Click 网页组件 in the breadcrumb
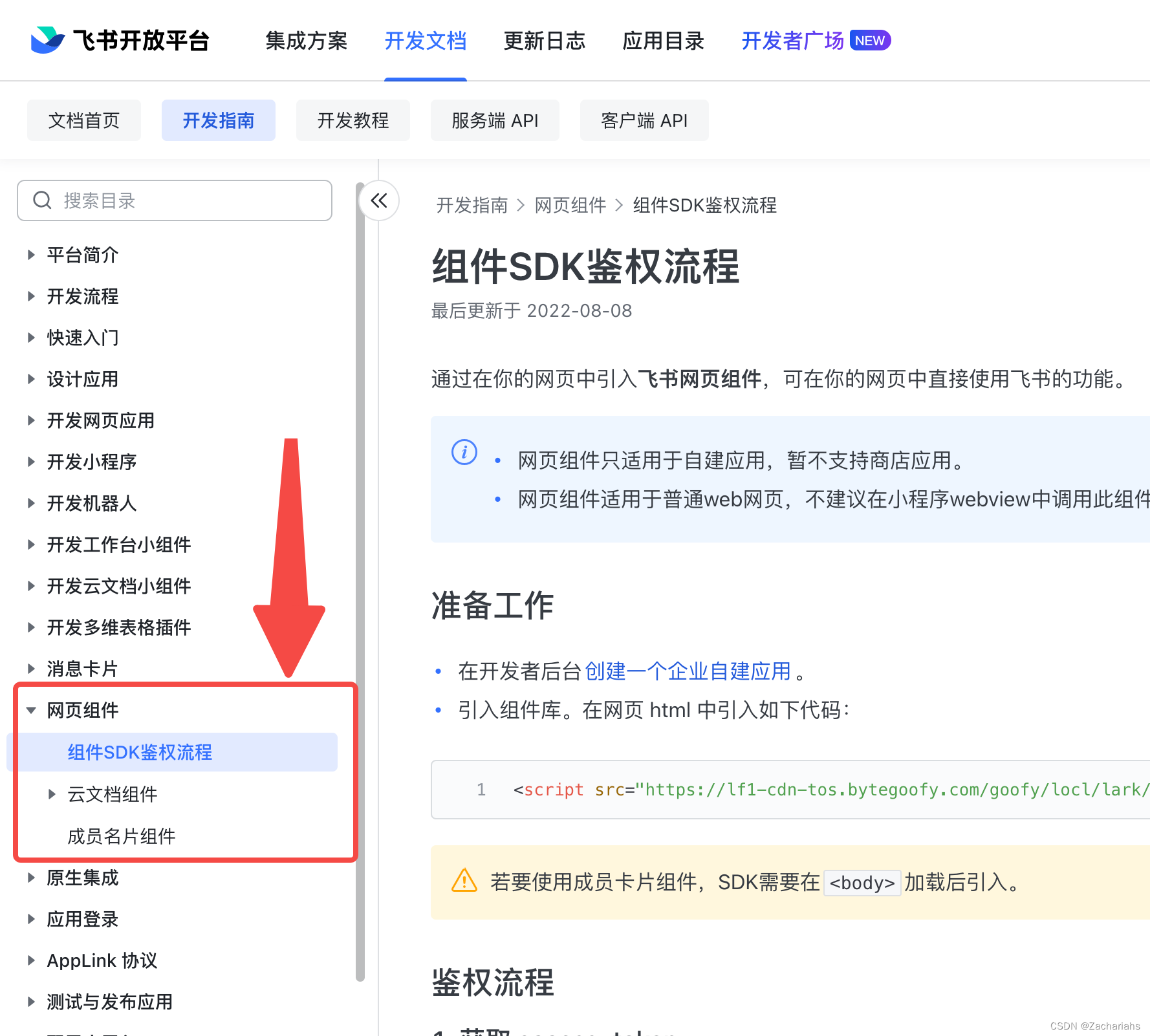Image resolution: width=1150 pixels, height=1036 pixels. (x=570, y=205)
